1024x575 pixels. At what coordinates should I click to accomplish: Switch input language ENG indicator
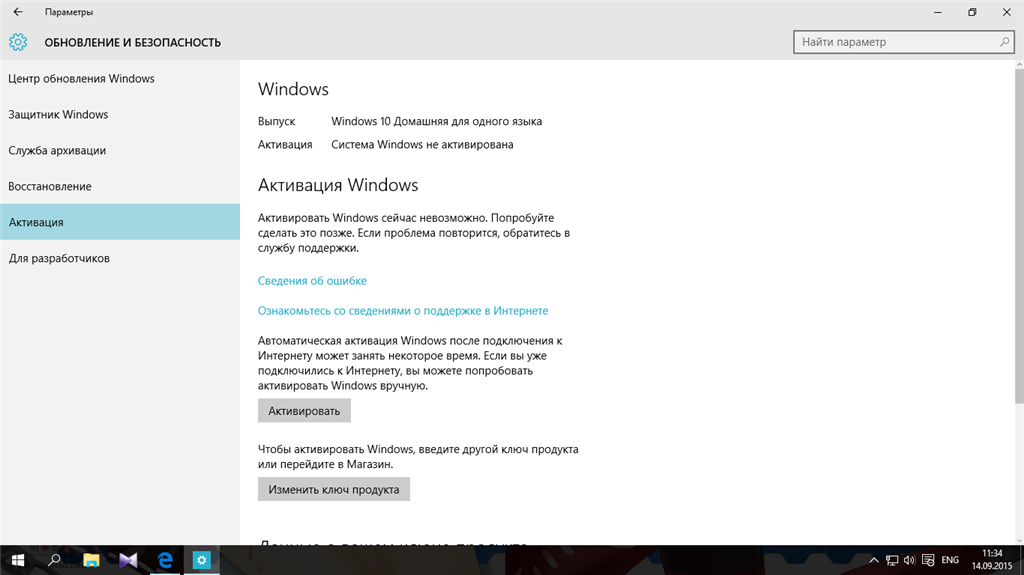950,560
